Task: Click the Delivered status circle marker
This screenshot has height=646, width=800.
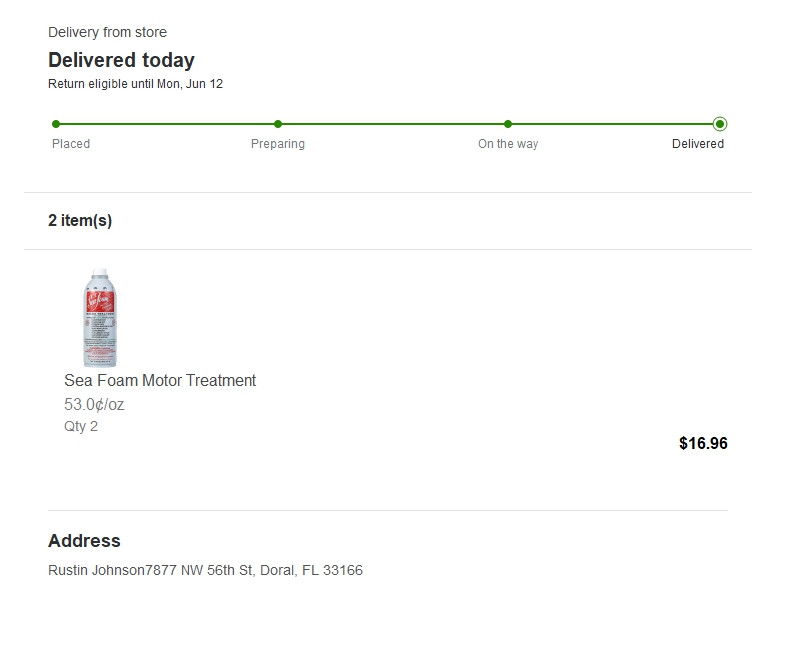Action: (x=720, y=124)
